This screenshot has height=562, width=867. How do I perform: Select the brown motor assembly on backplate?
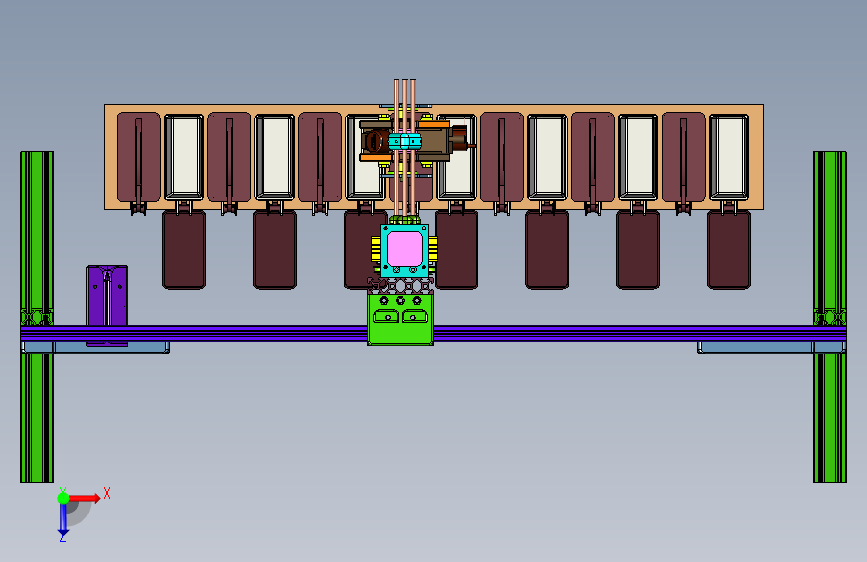pyautogui.click(x=415, y=141)
